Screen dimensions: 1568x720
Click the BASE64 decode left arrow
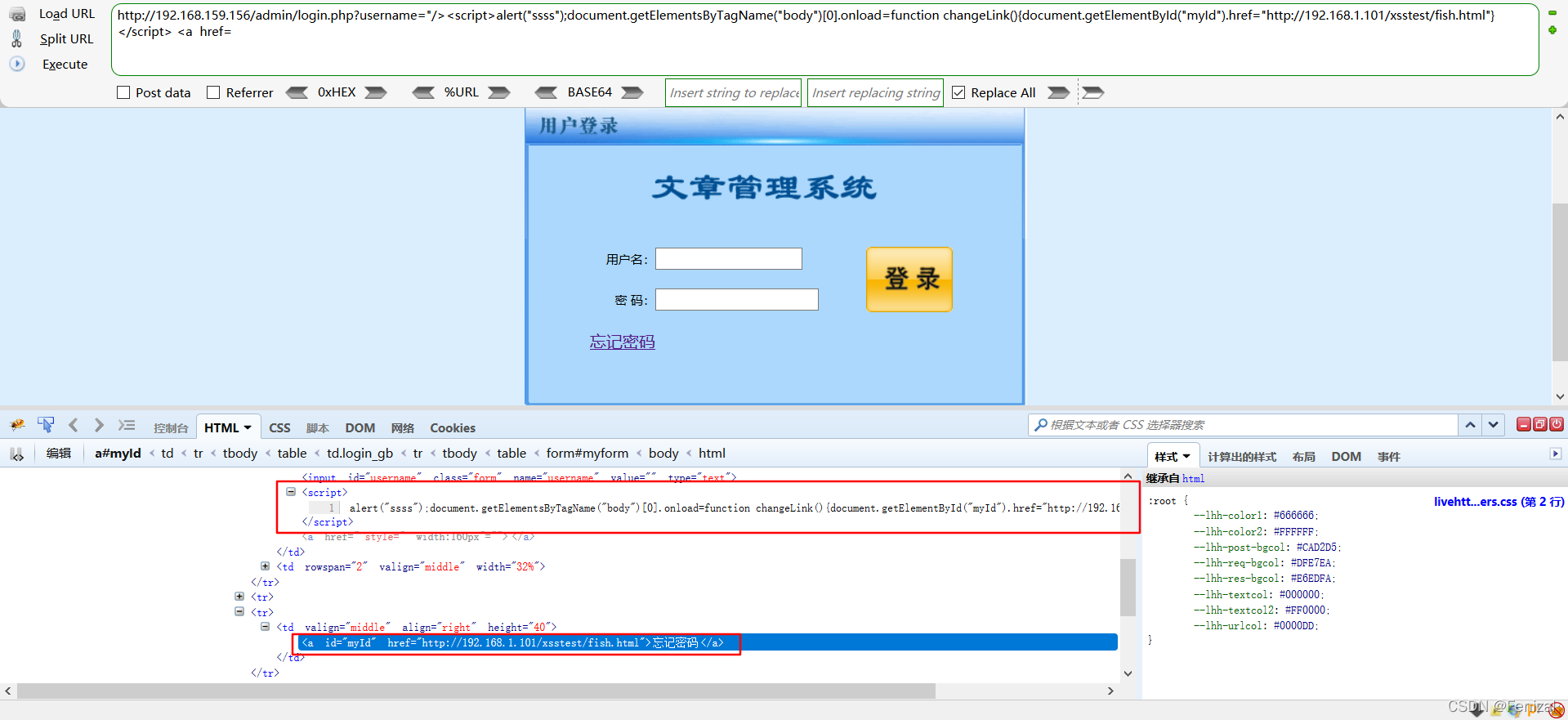[x=546, y=92]
